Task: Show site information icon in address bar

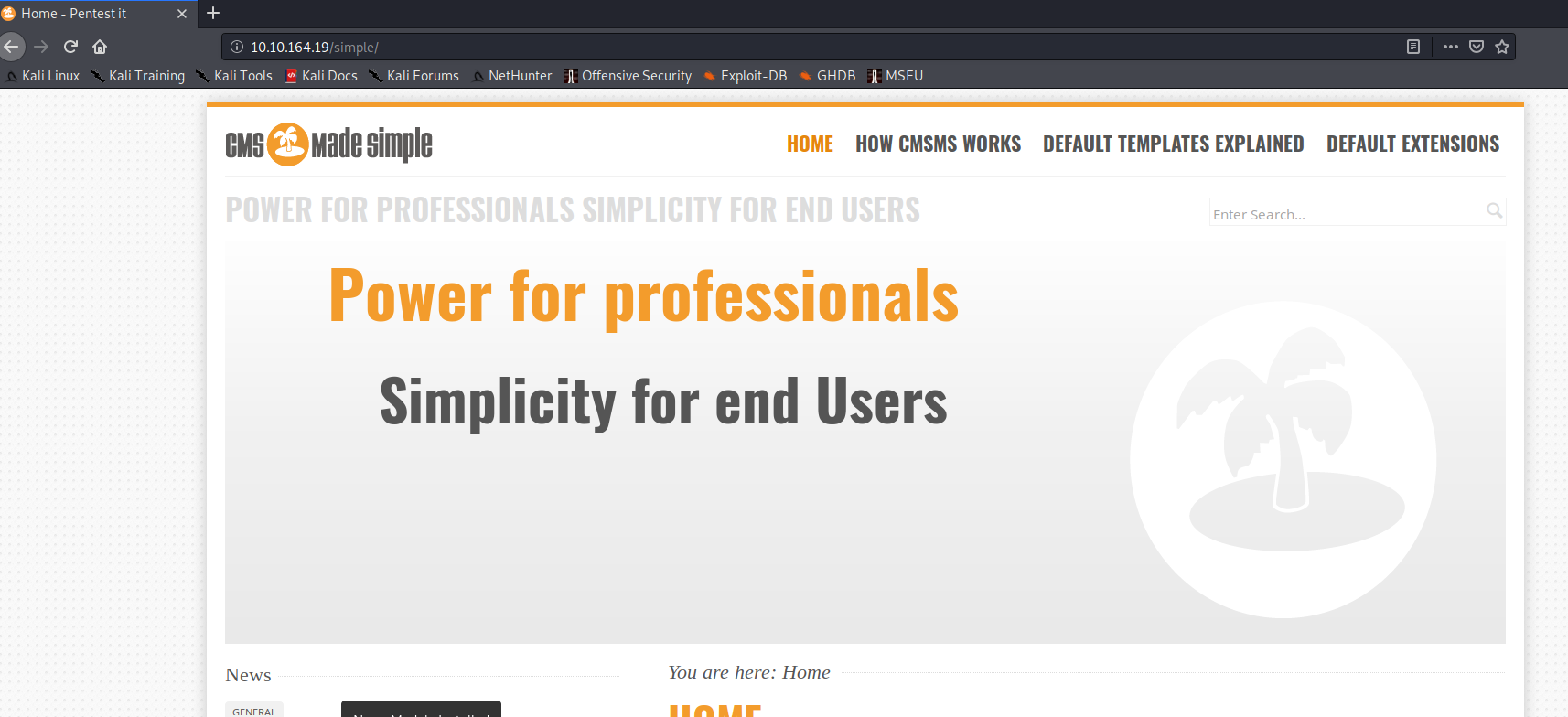Action: click(x=237, y=47)
